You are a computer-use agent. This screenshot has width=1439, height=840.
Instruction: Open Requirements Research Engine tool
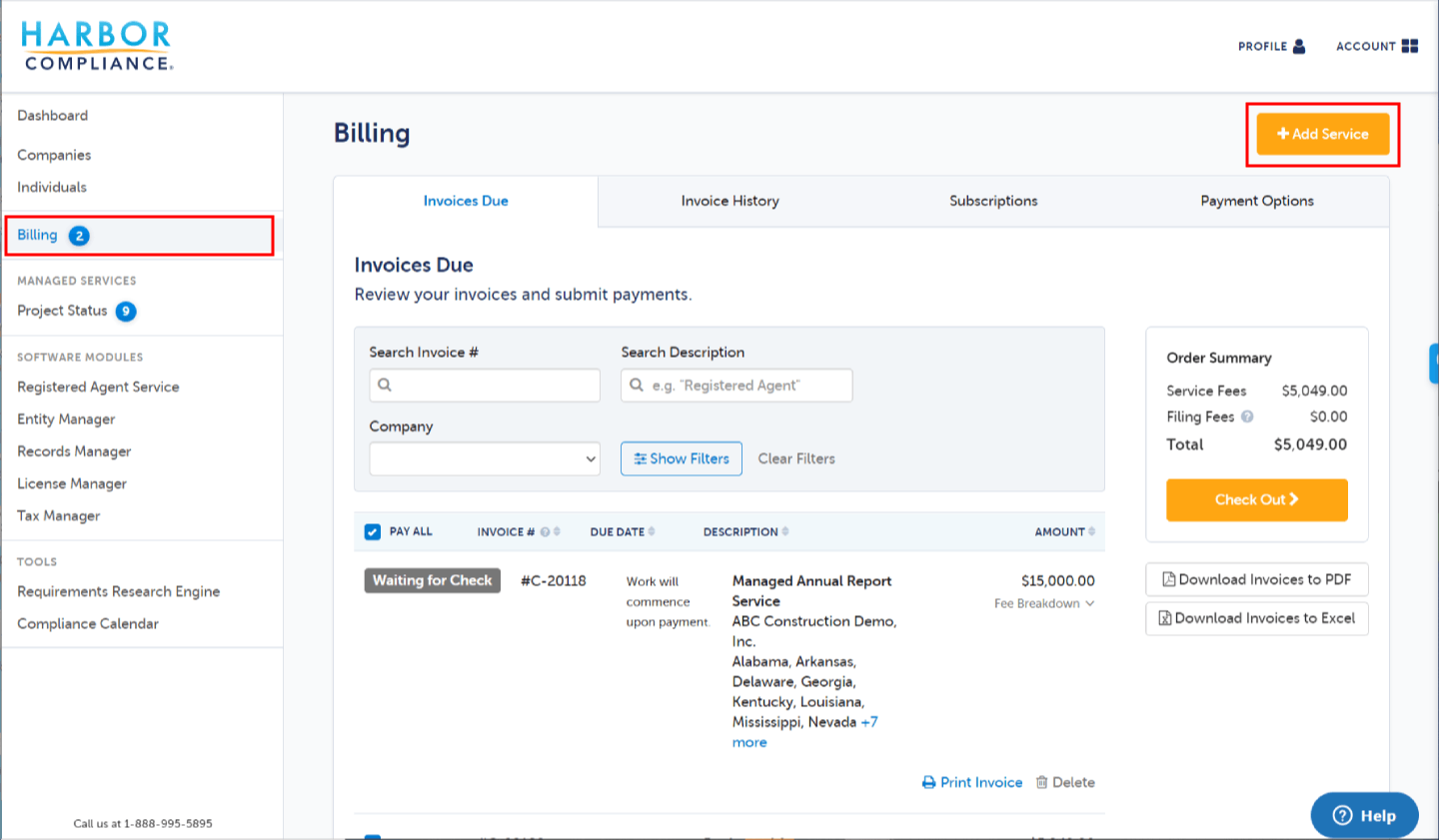pyautogui.click(x=118, y=592)
